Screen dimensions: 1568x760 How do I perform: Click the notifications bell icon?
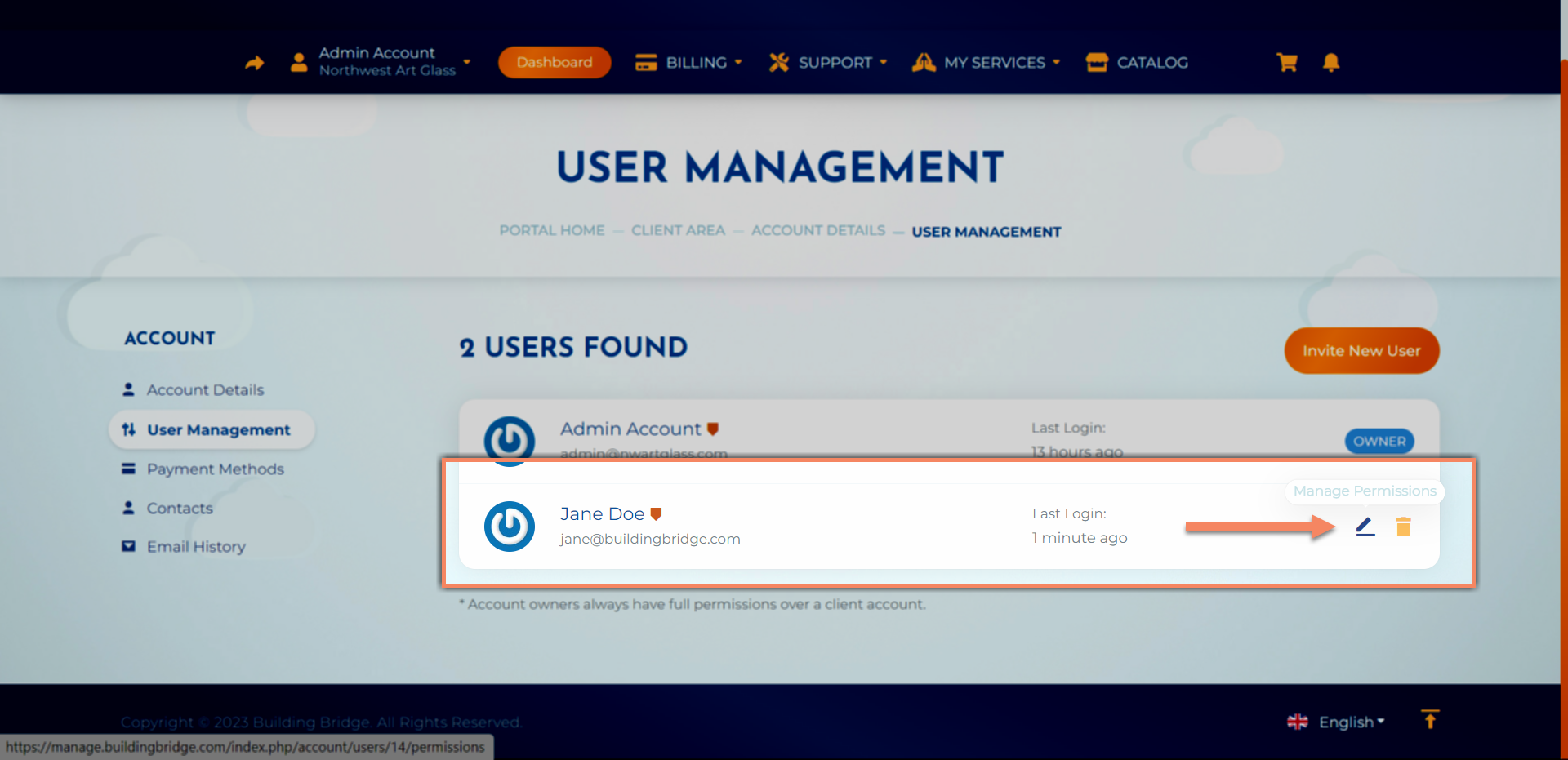1330,63
